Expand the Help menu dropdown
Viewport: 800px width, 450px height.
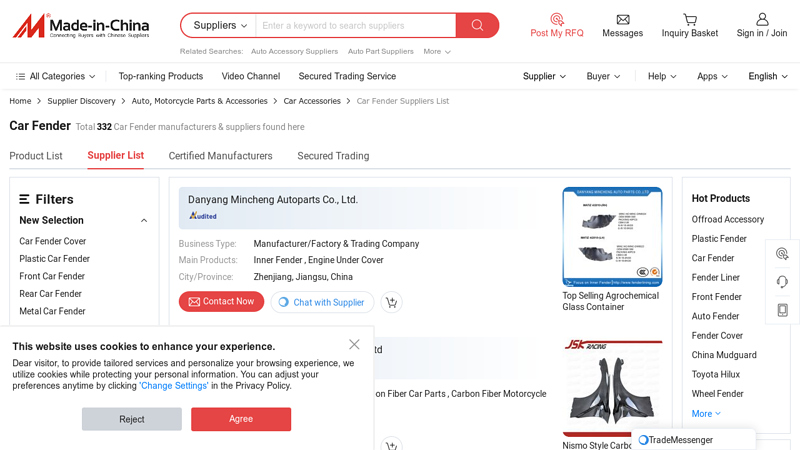(662, 76)
